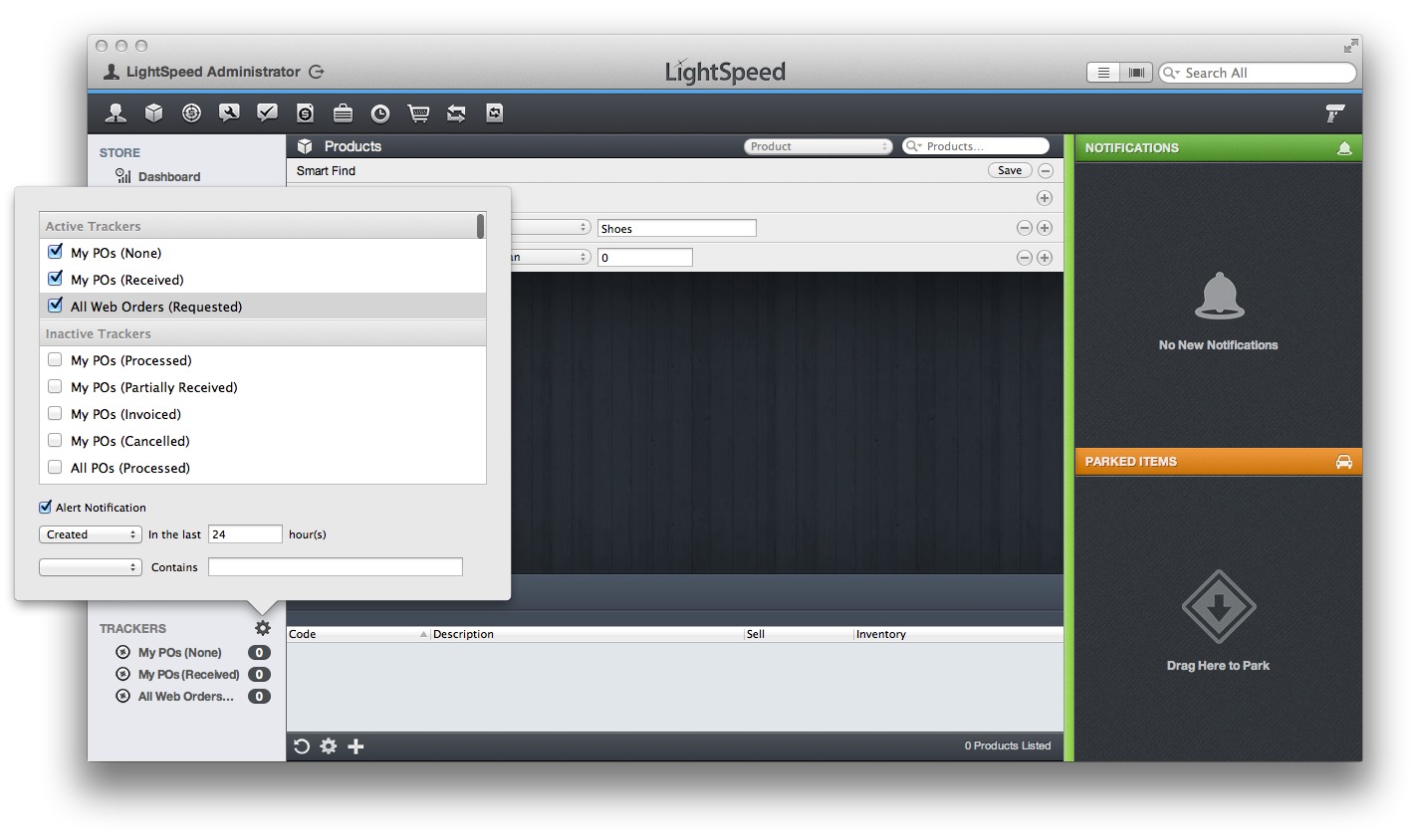Sort by the Code column header
1419x840 pixels.
[x=358, y=634]
